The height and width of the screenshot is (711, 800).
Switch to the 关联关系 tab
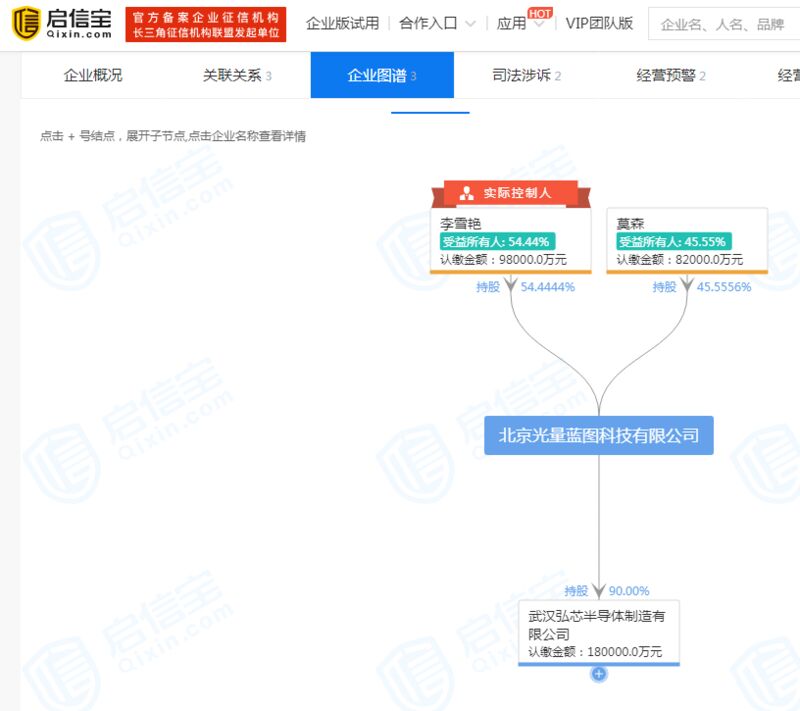click(237, 75)
